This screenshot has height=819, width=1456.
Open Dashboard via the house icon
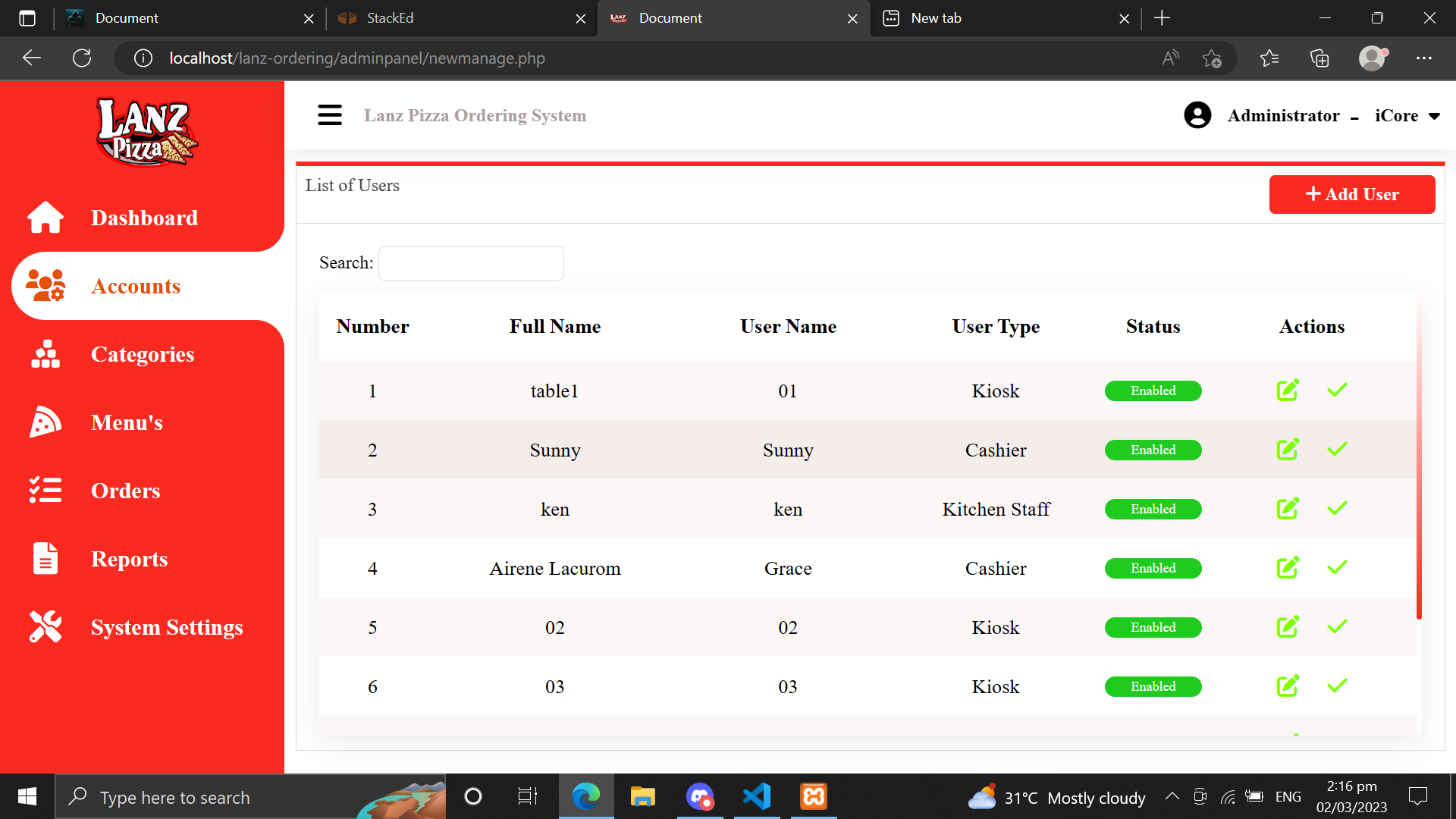point(45,218)
